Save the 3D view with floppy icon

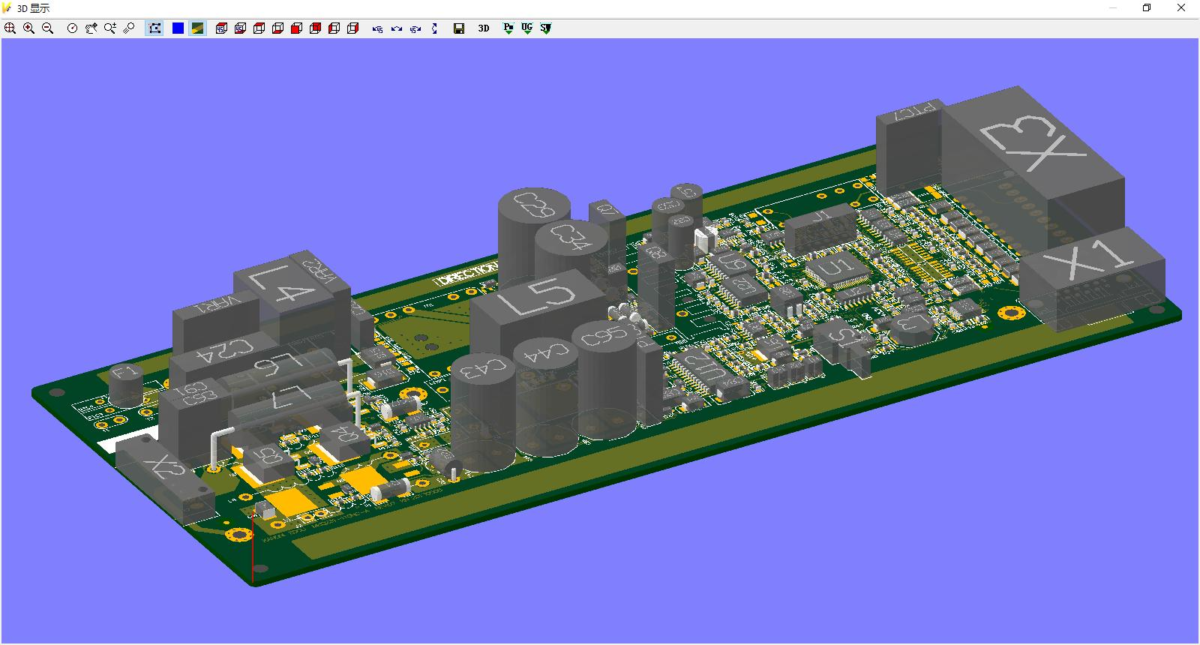[459, 28]
